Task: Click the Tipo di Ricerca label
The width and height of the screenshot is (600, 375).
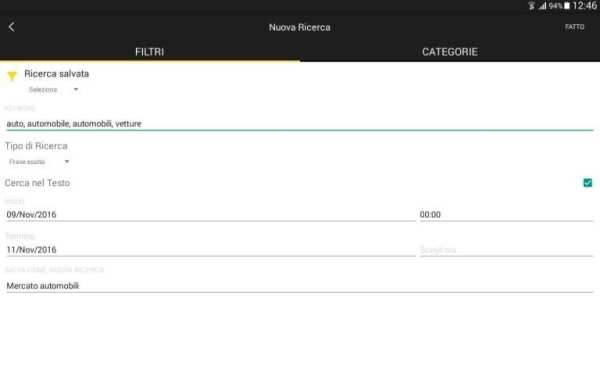Action: point(36,146)
